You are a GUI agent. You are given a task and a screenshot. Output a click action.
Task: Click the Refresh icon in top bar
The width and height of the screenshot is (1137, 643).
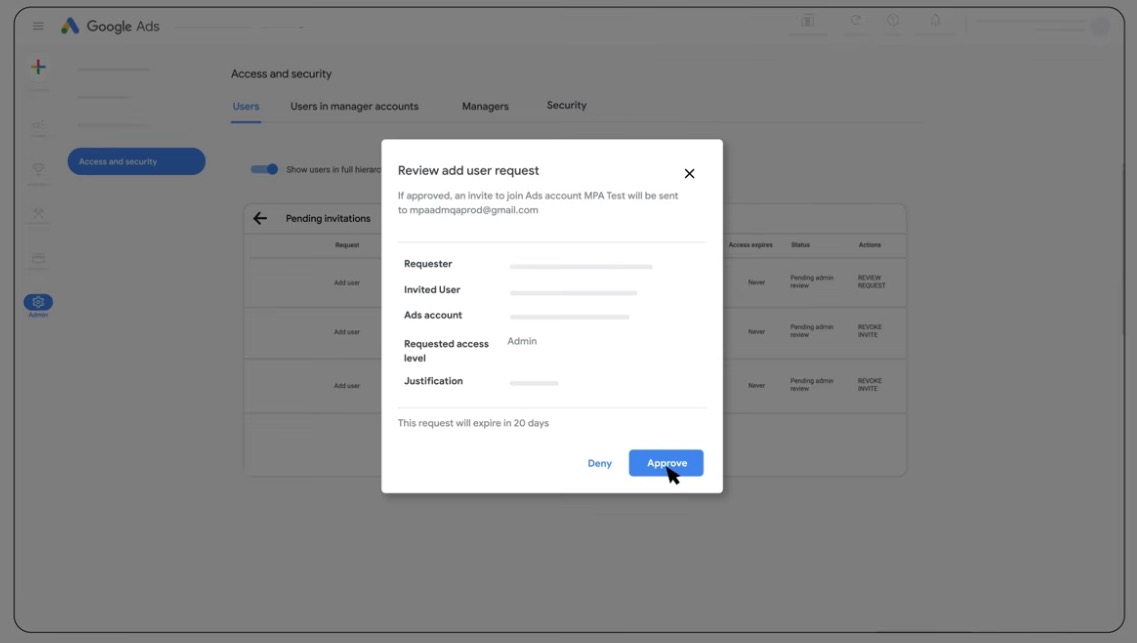[x=857, y=20]
